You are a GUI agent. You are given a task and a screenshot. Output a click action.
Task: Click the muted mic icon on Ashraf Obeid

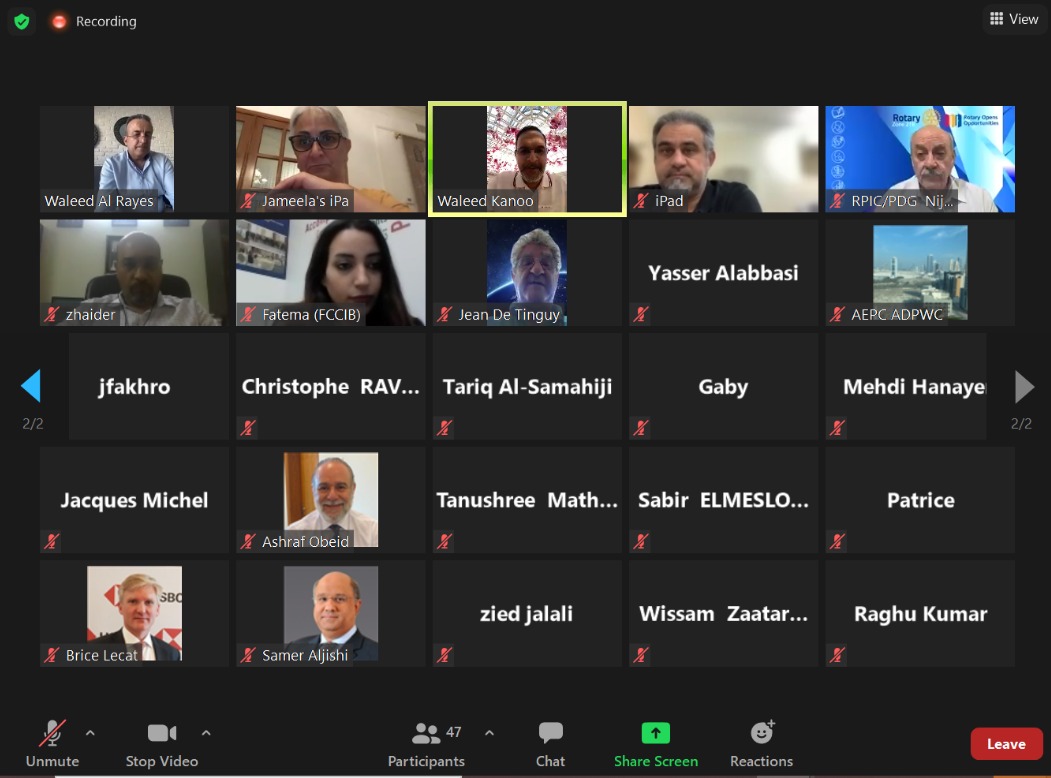tap(249, 541)
